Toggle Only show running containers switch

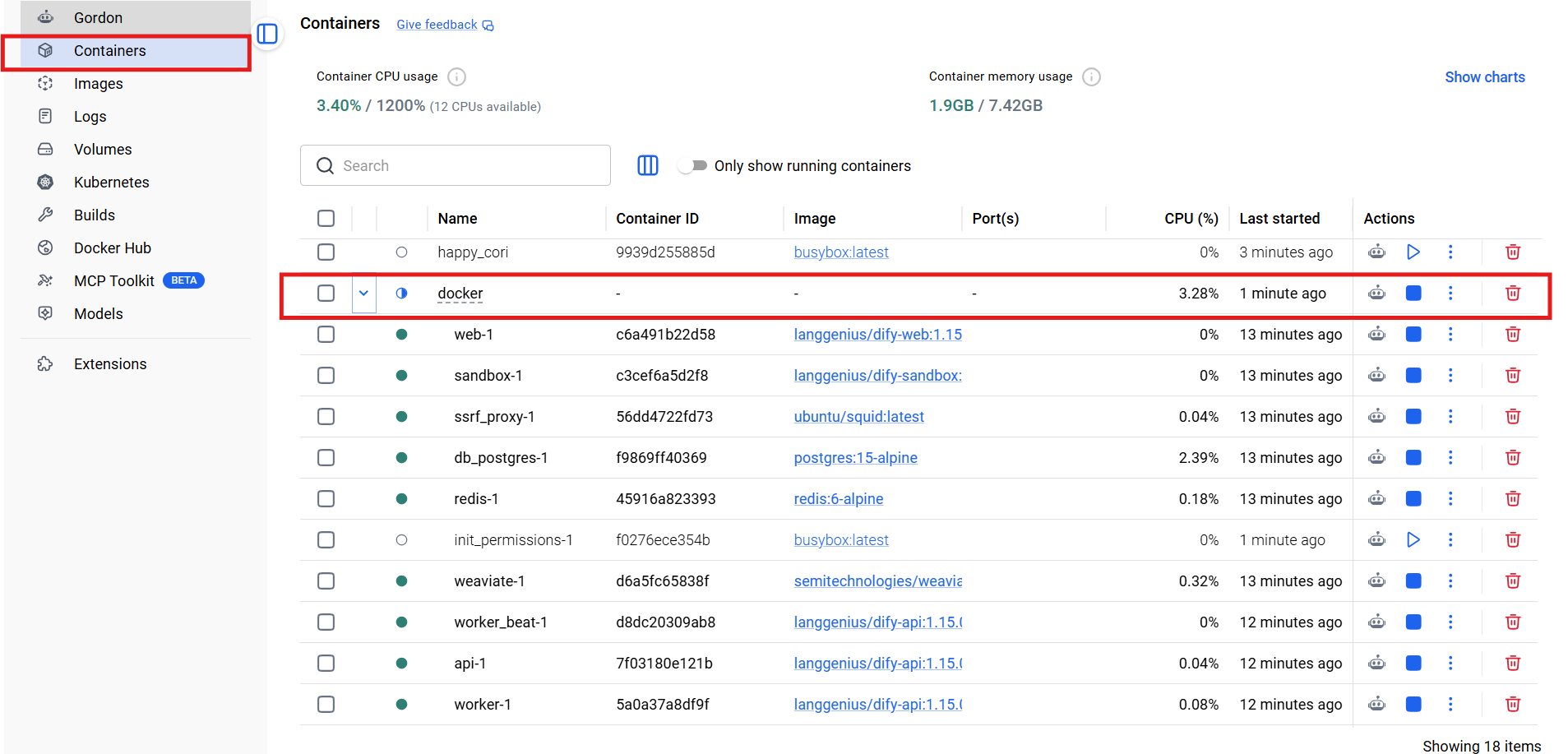[x=693, y=165]
